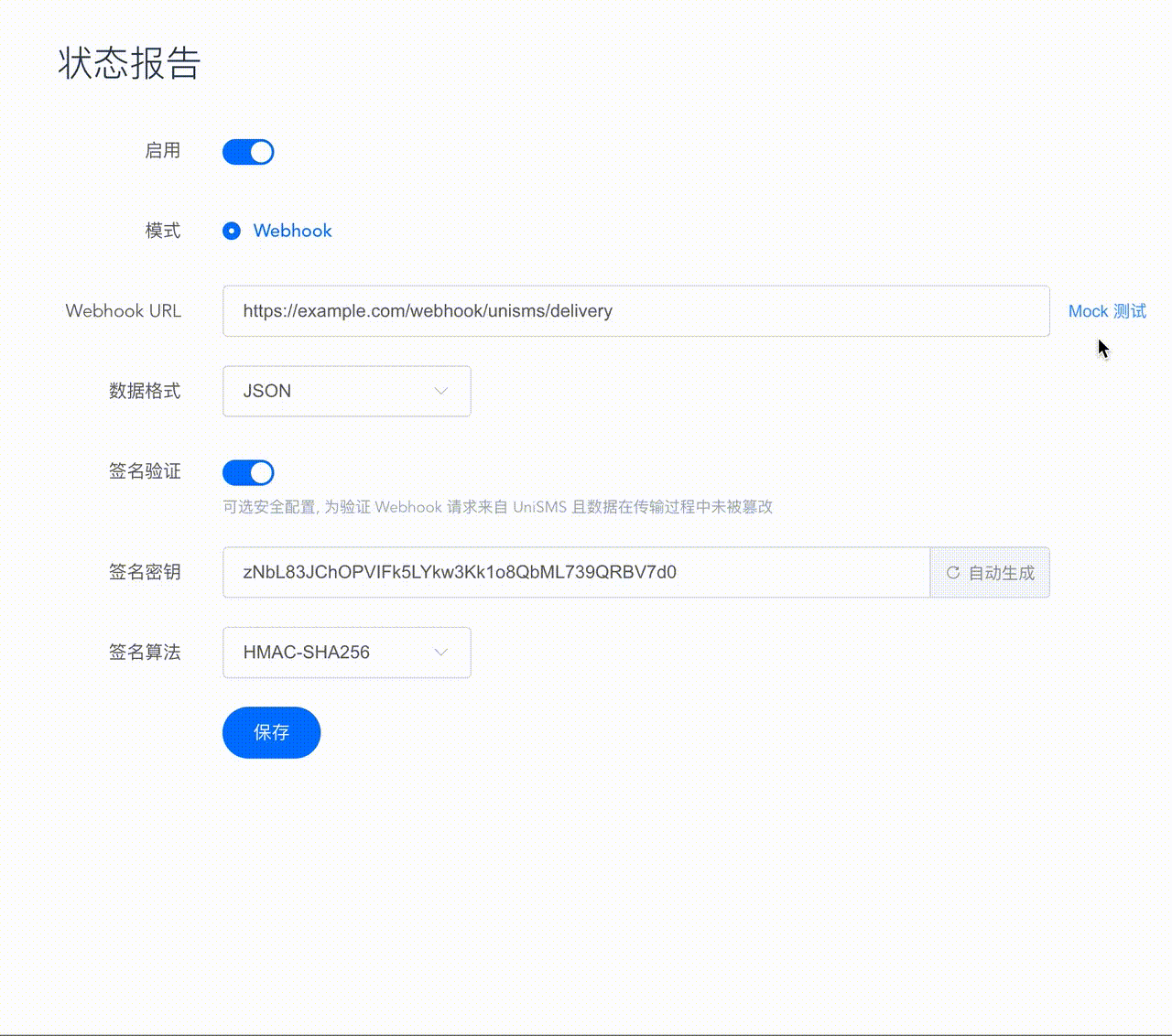Click into the 签名密钥 key field

[576, 573]
